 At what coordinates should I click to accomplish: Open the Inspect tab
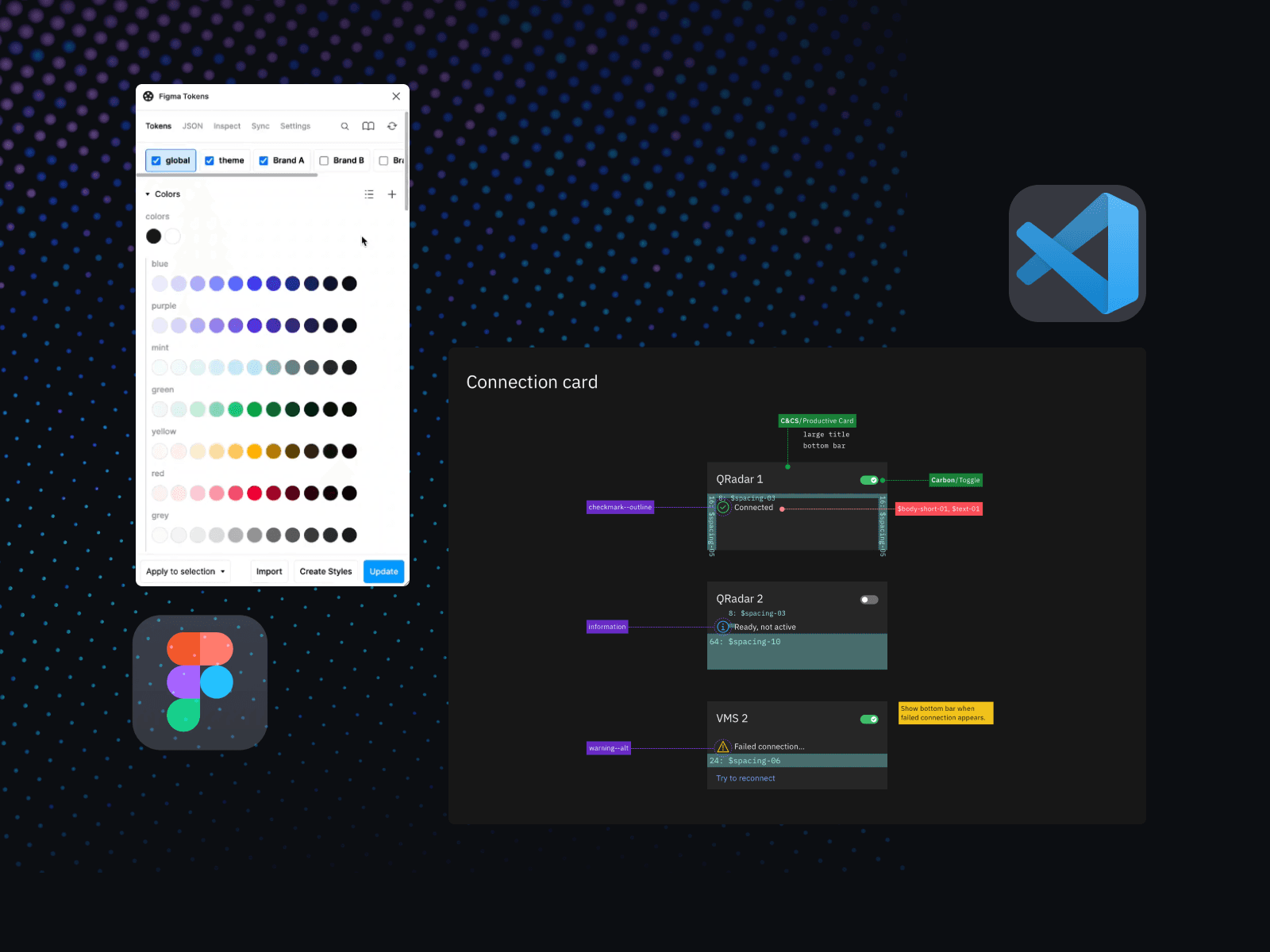[227, 126]
